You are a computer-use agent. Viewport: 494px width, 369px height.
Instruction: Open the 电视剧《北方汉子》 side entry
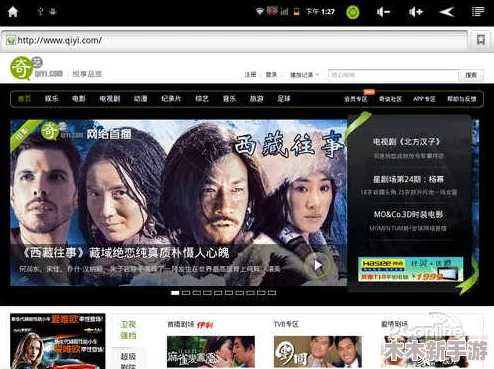click(x=407, y=142)
